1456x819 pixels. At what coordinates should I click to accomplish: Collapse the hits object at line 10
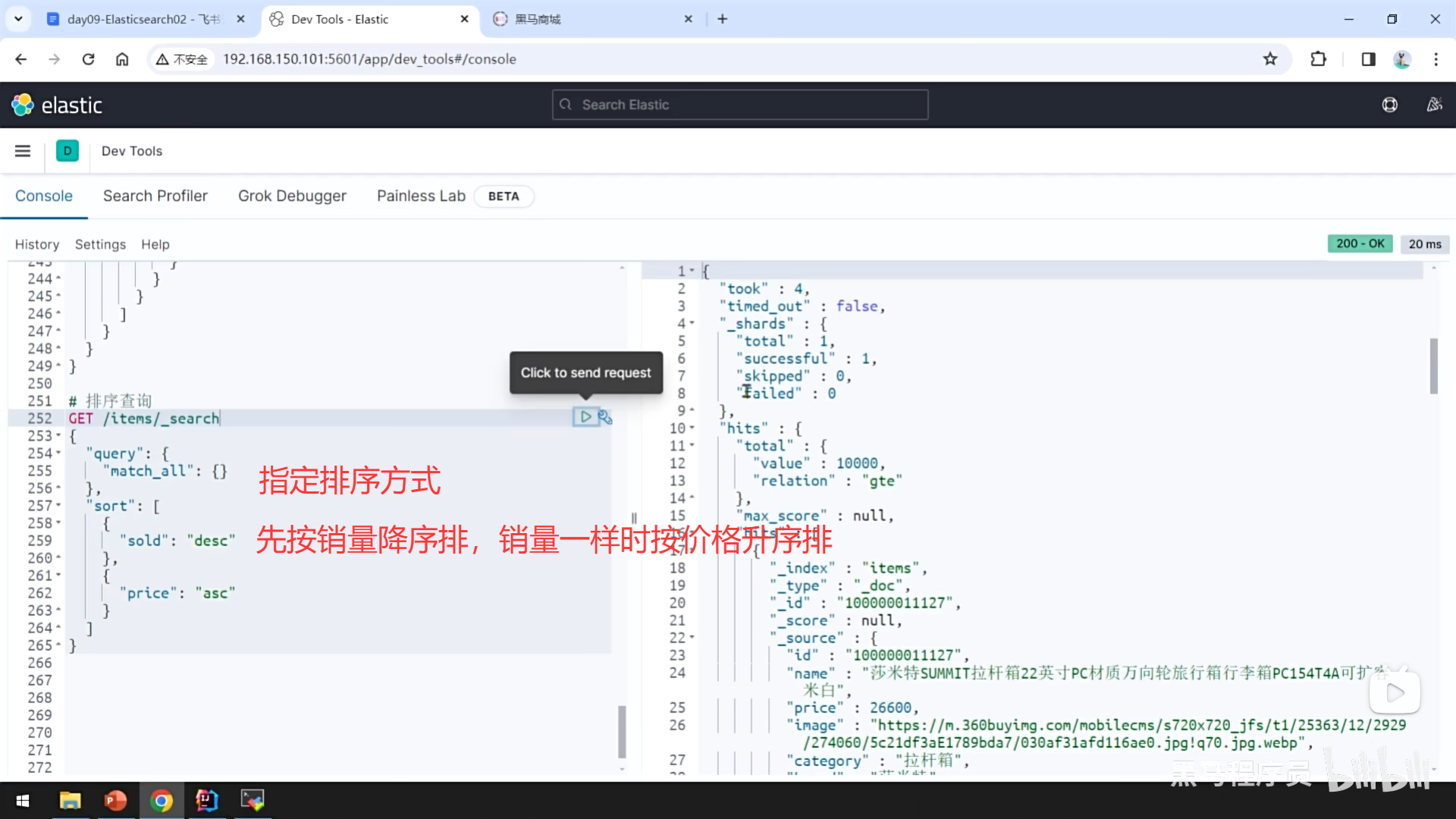(x=692, y=428)
